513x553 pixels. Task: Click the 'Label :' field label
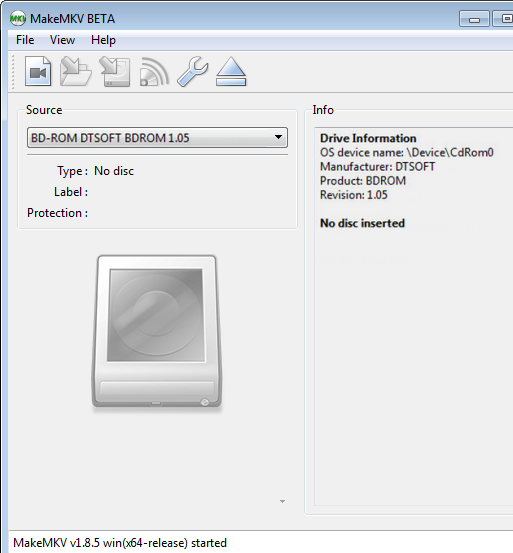tap(71, 192)
